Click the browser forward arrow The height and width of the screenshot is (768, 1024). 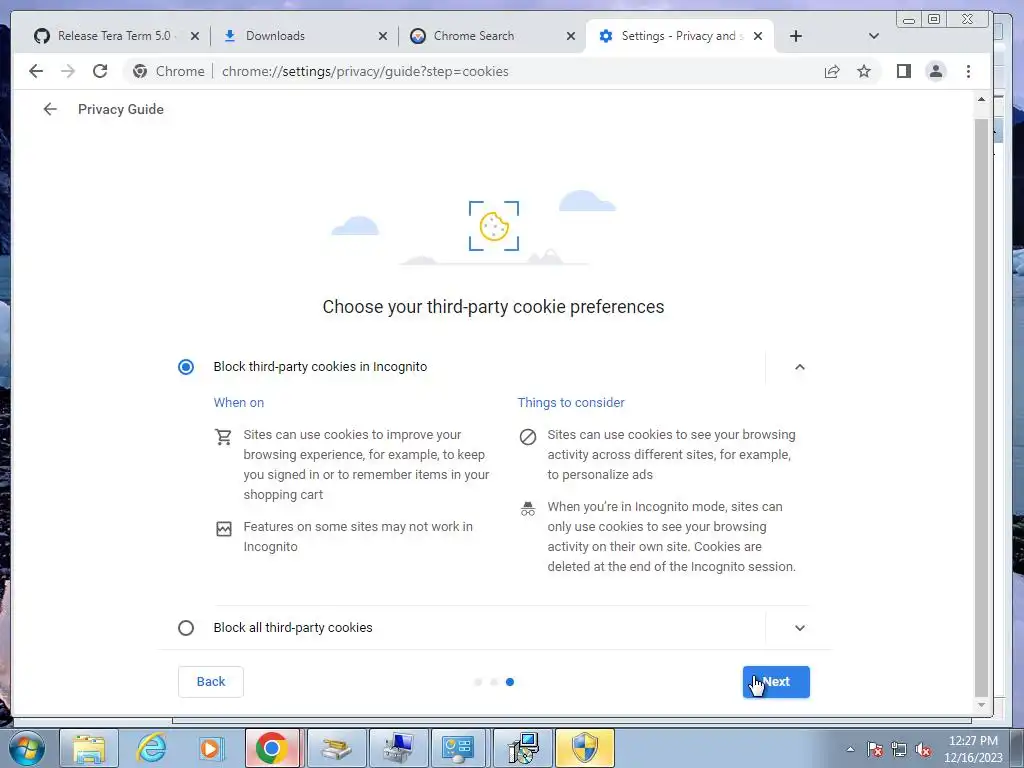68,71
